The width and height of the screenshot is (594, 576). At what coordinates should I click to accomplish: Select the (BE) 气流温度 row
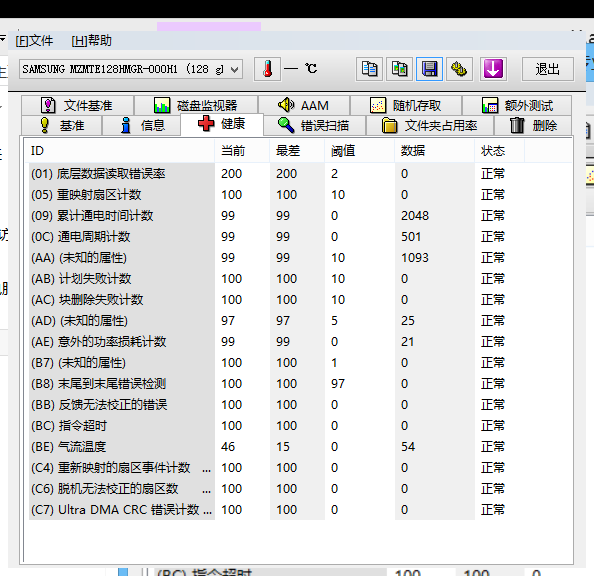click(x=299, y=446)
